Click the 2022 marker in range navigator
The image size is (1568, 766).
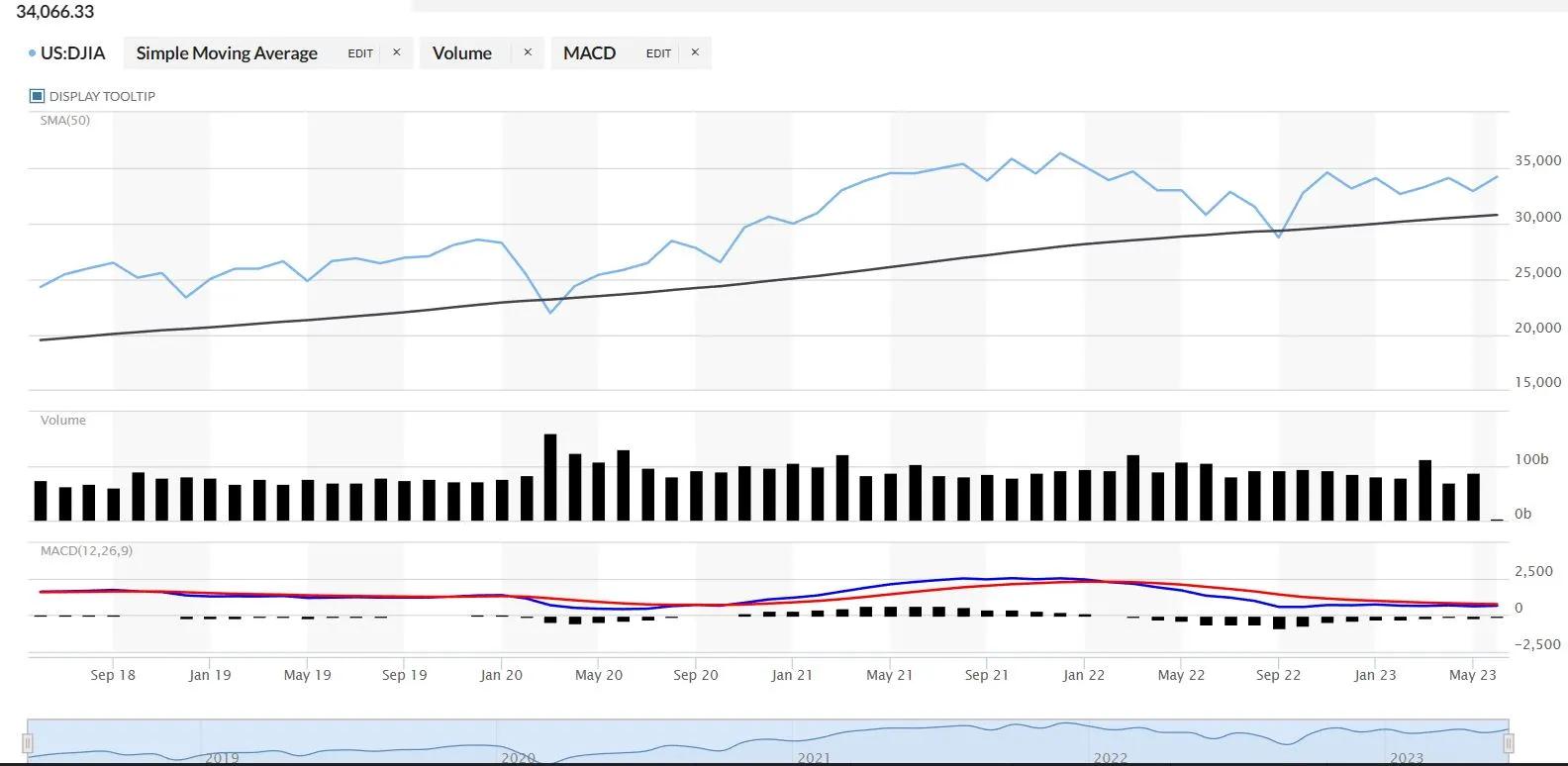(1110, 758)
